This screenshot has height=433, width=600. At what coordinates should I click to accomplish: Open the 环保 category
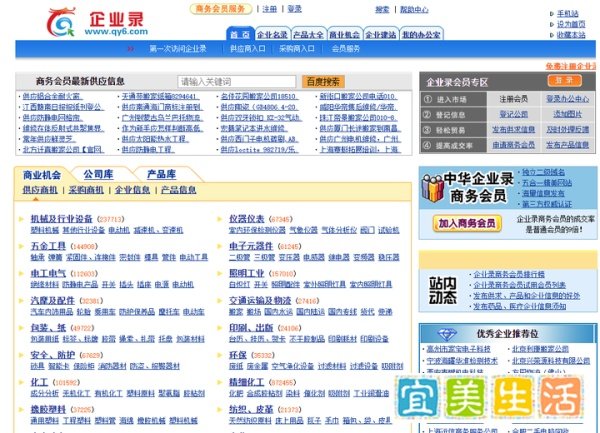238,355
